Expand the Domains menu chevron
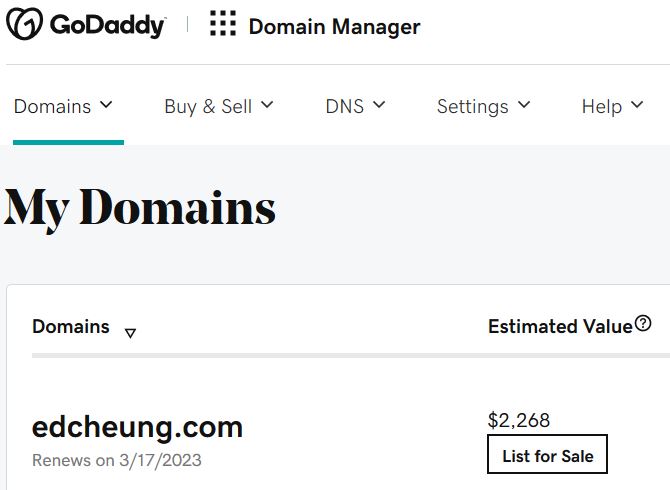This screenshot has width=670, height=490. (106, 104)
